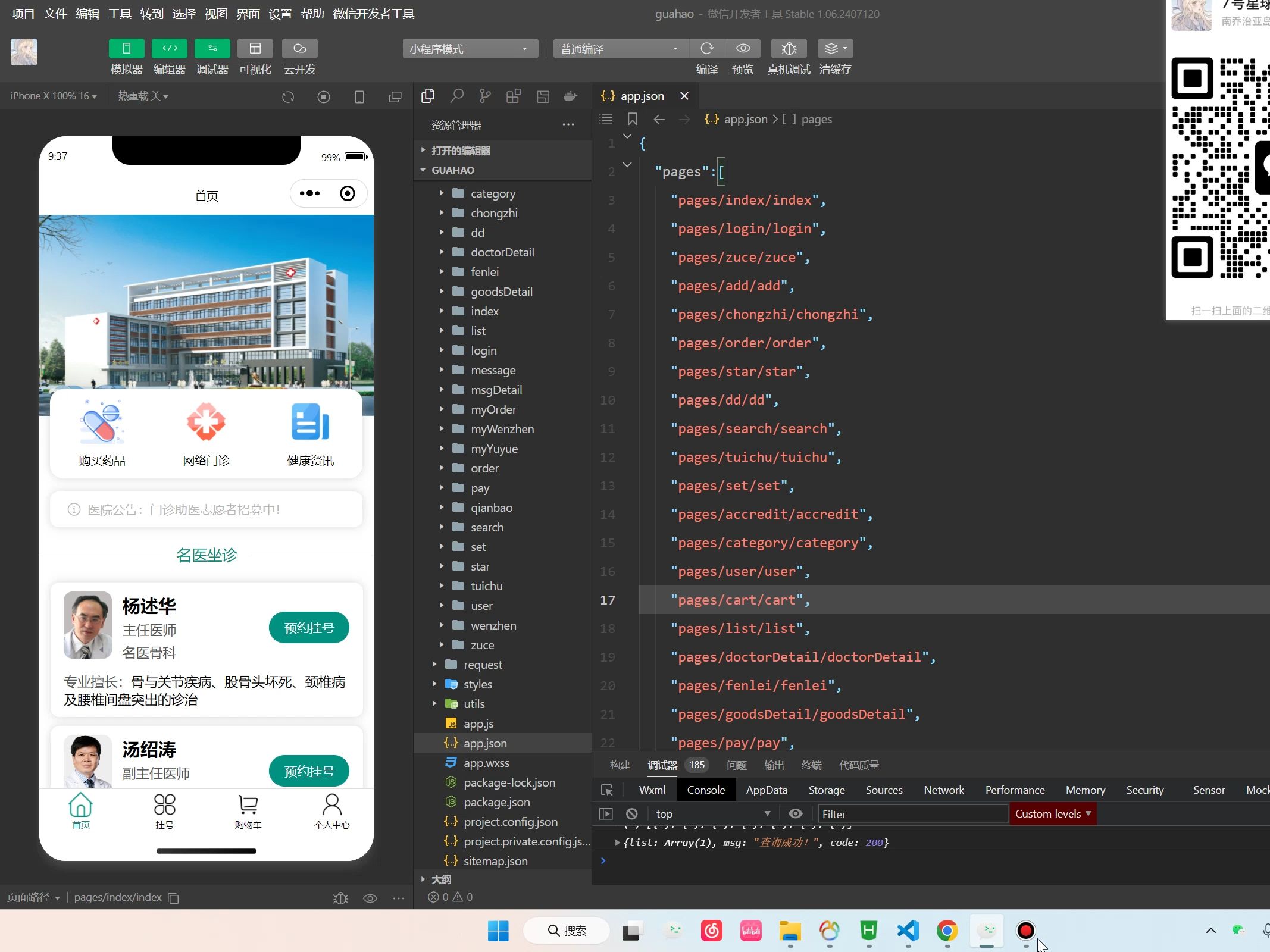Click the preview (预览) eye icon
This screenshot has width=1270, height=952.
point(743,48)
